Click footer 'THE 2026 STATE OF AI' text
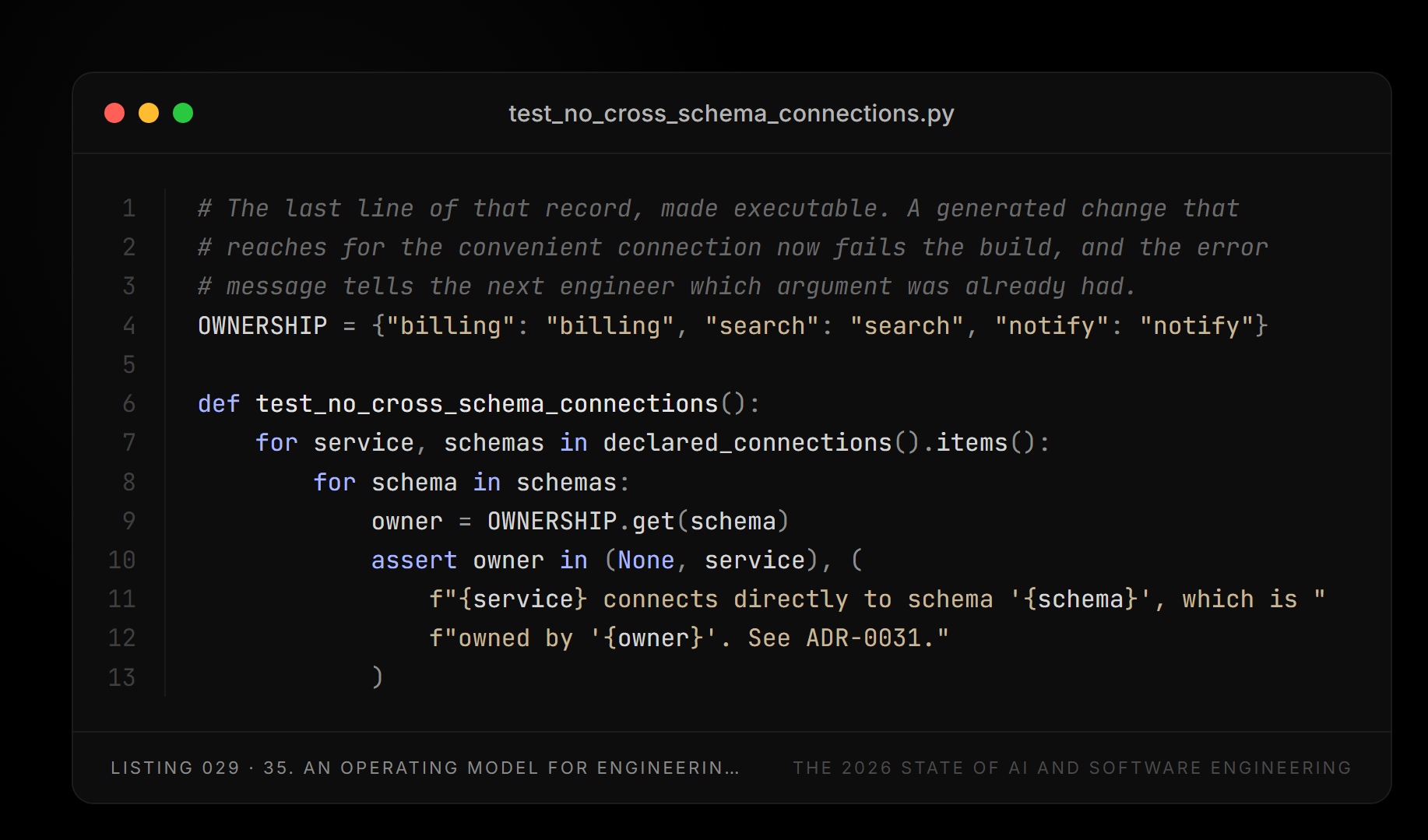Image resolution: width=1428 pixels, height=840 pixels. coord(1071,768)
